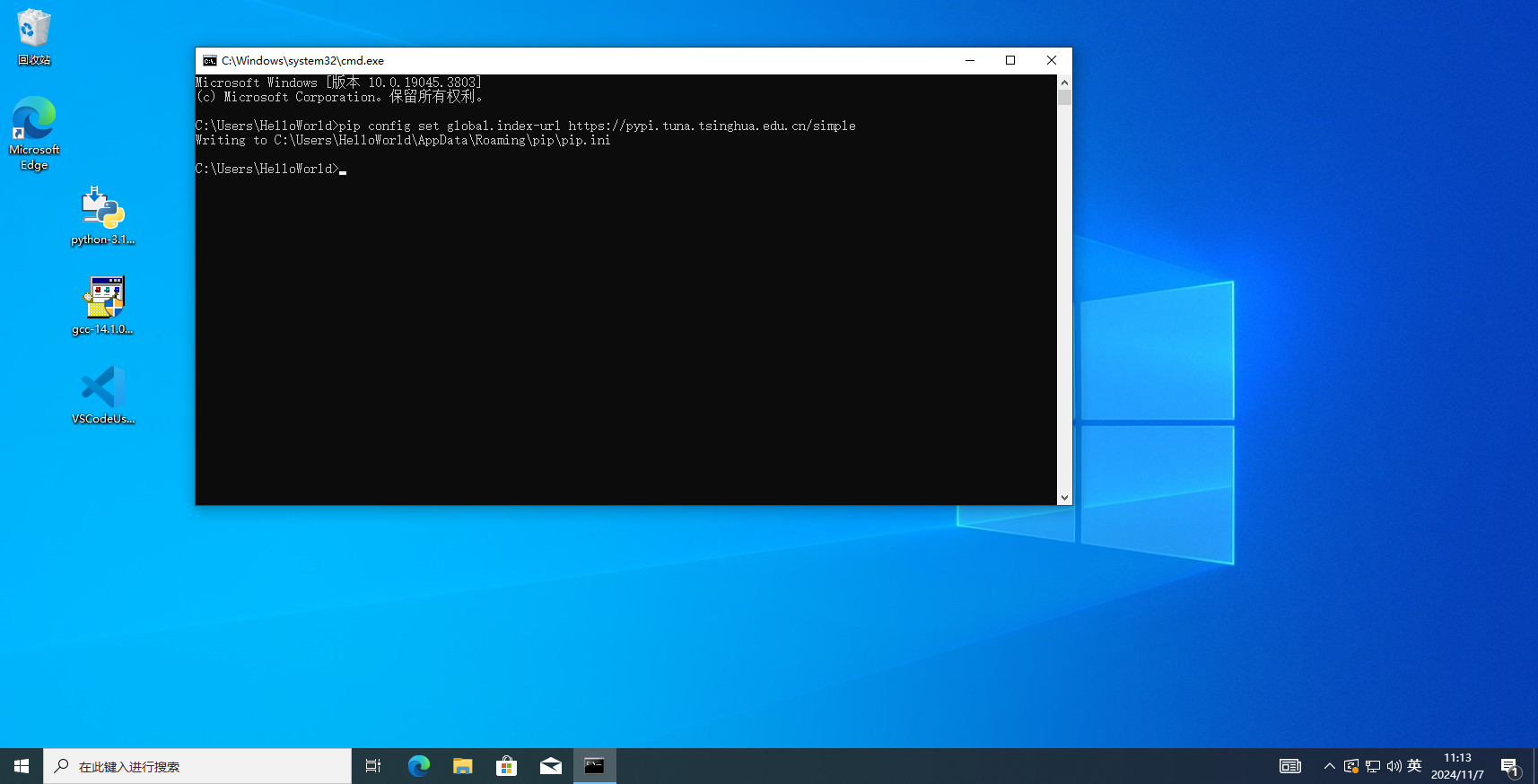Image resolution: width=1538 pixels, height=784 pixels.
Task: Open the Windows Start menu
Action: coord(22,766)
